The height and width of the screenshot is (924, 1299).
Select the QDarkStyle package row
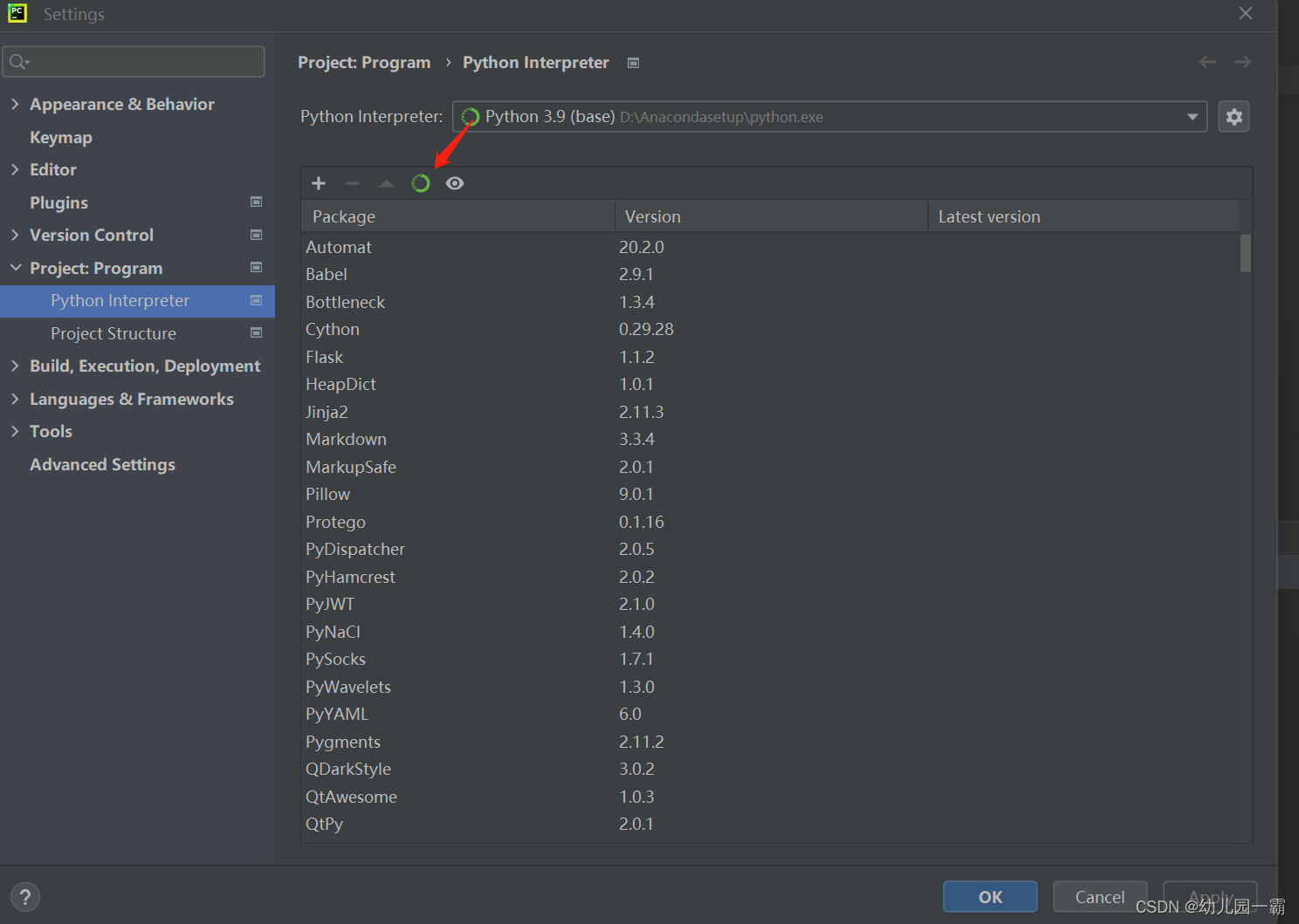click(770, 769)
